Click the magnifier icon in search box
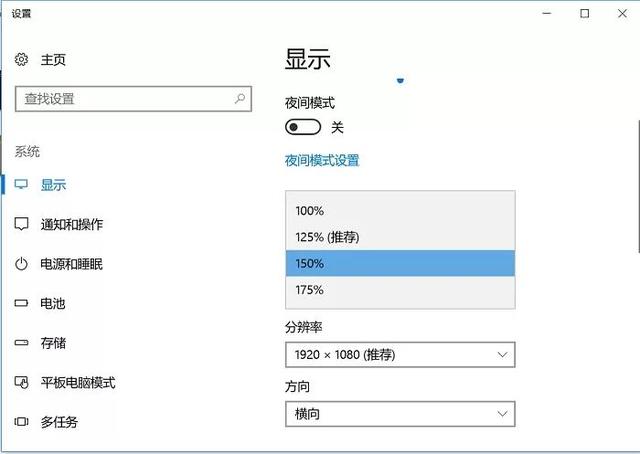This screenshot has width=640, height=454. coord(240,99)
